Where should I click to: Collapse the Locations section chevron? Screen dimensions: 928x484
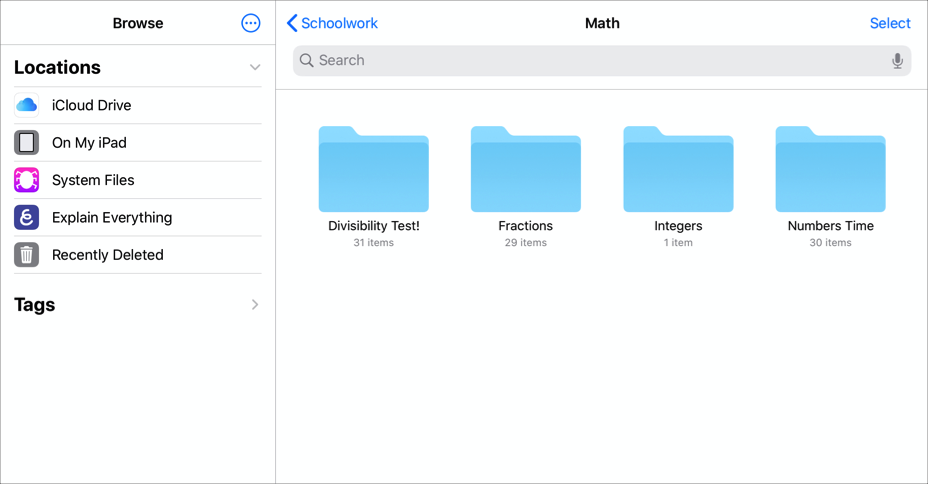(255, 67)
